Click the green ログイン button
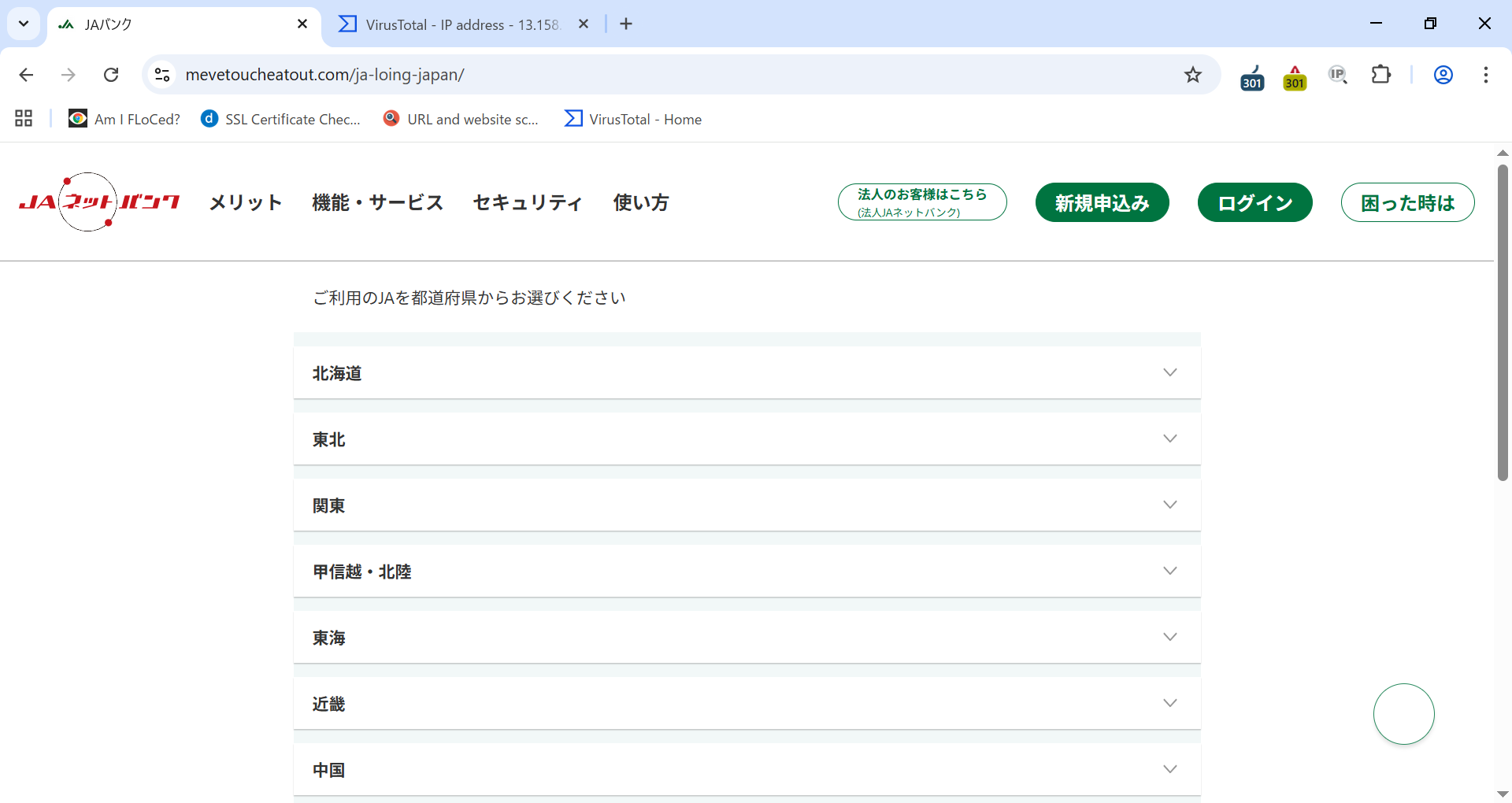 (x=1255, y=202)
